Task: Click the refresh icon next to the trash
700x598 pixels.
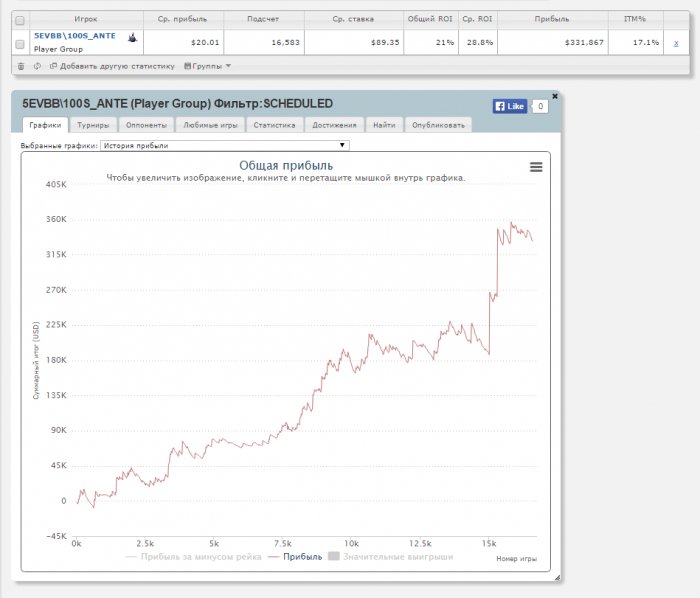Action: point(37,66)
